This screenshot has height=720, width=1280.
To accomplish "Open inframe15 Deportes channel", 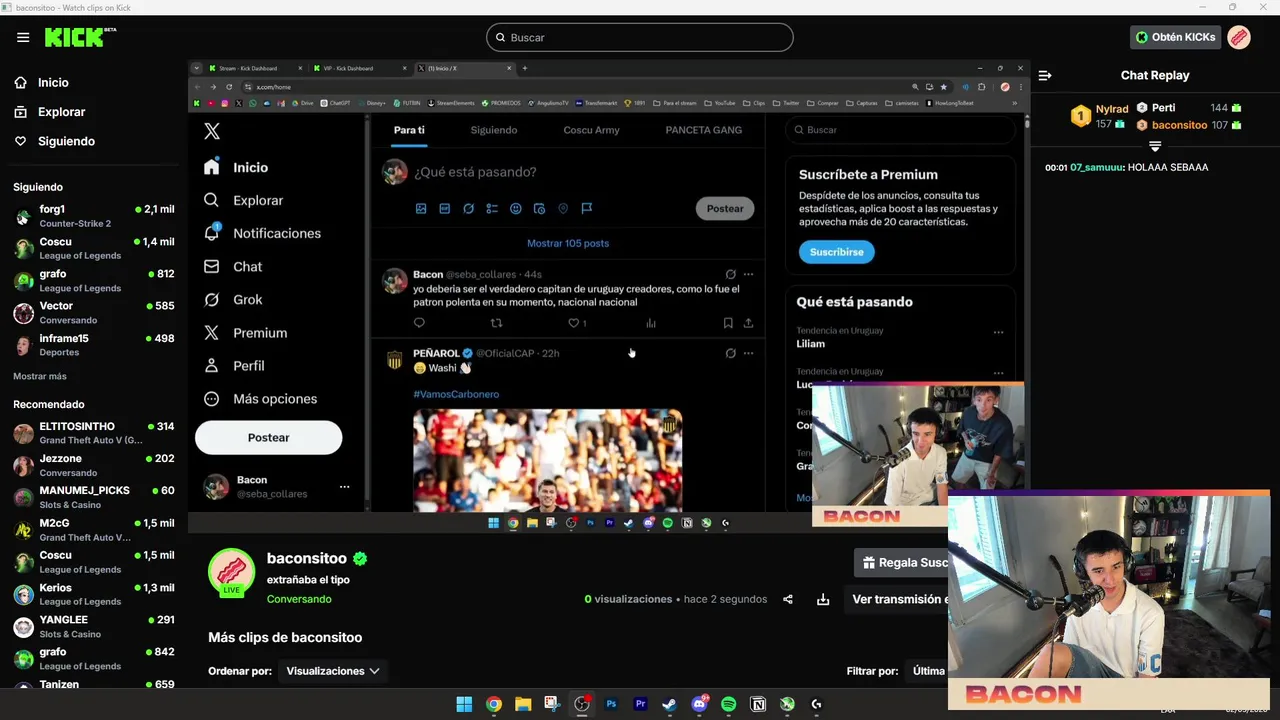I will [94, 345].
